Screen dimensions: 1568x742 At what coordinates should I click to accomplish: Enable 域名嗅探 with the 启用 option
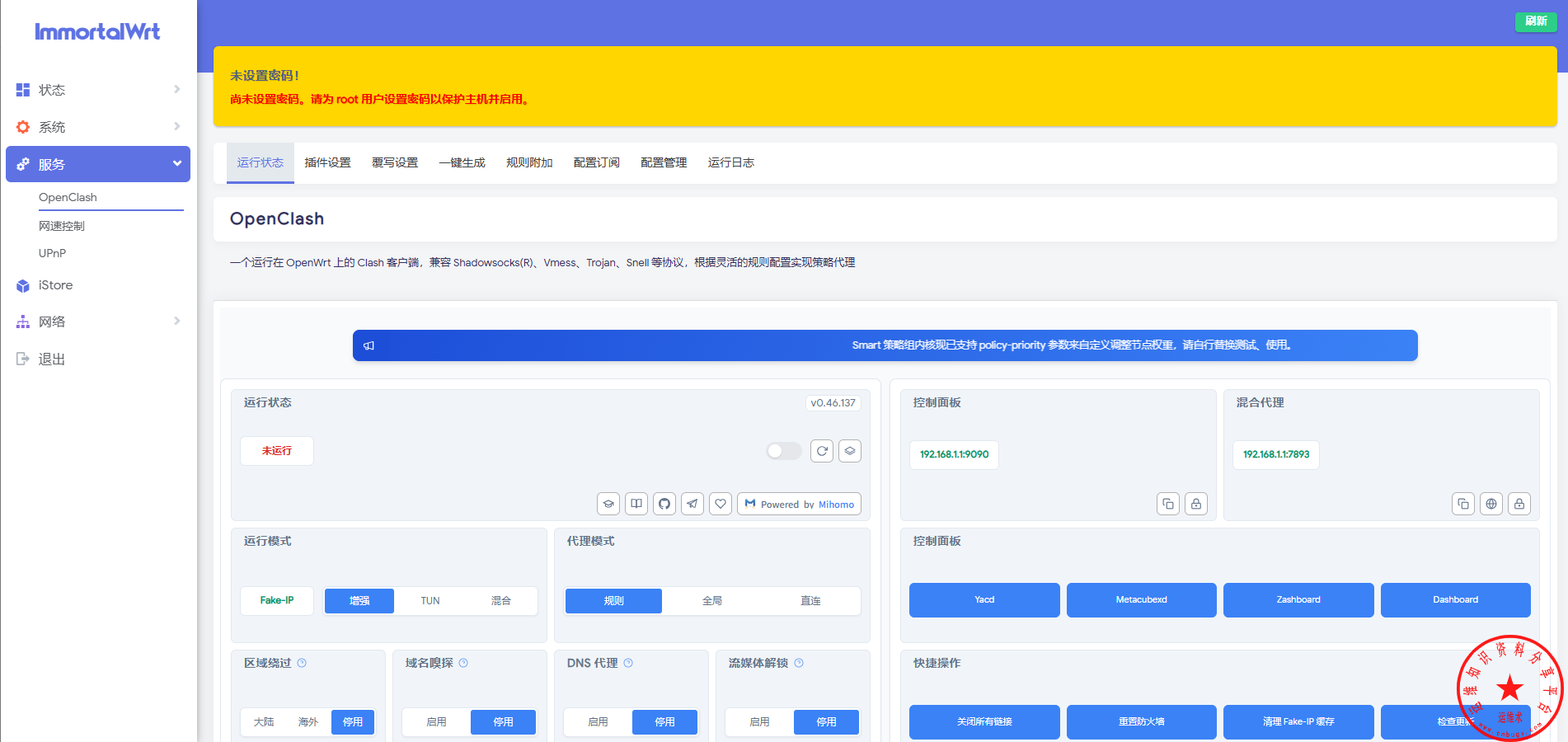pos(436,722)
